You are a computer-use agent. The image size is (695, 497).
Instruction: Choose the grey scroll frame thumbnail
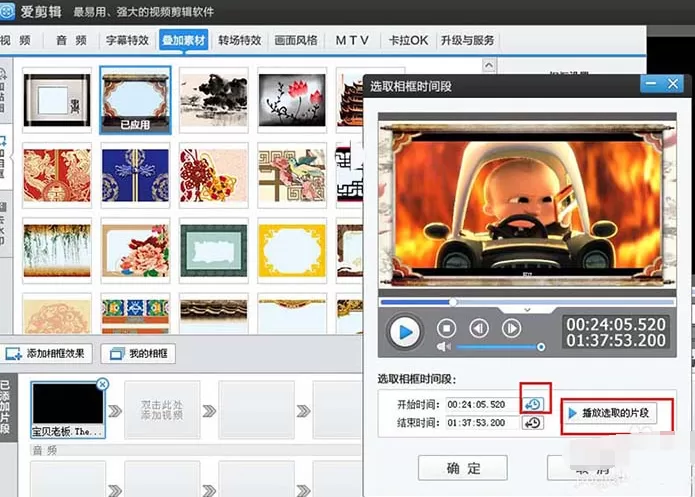(x=57, y=100)
